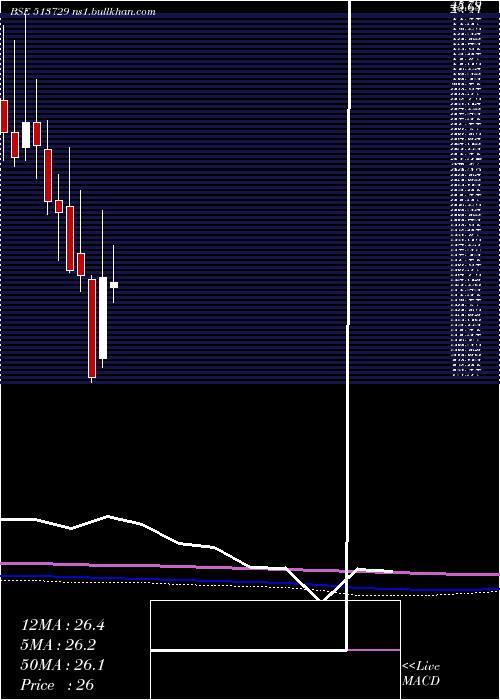The width and height of the screenshot is (500, 700).
Task: Click the BSE 513729 ns1.bullkhan.com title text
Action: pos(83,12)
